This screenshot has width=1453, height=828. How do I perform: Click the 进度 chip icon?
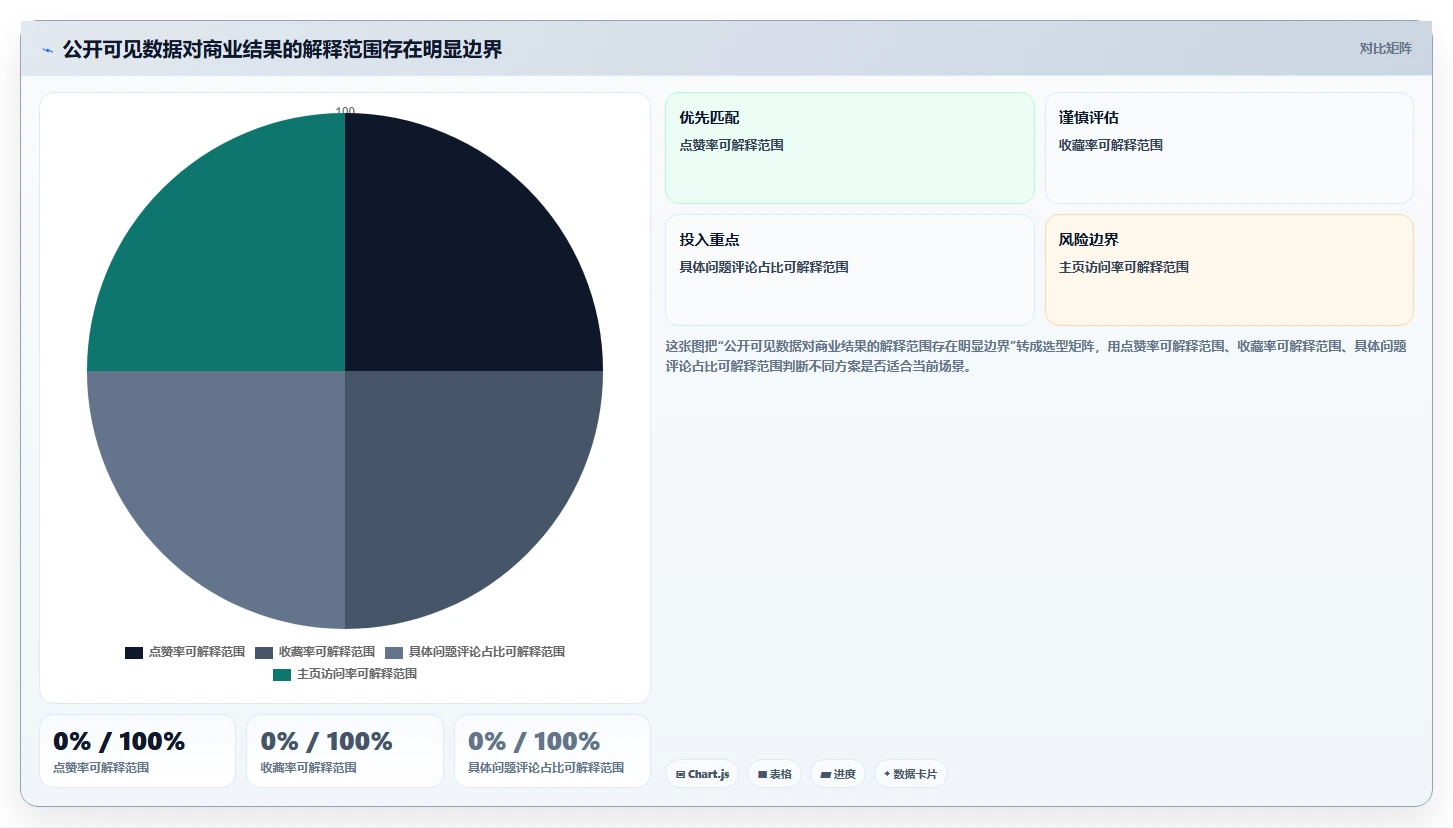coord(825,774)
